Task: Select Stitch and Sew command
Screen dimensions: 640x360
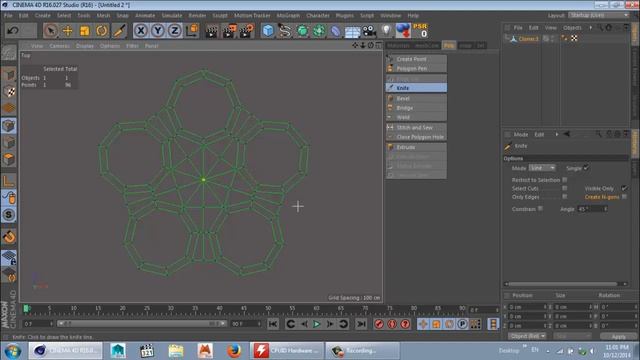Action: point(416,127)
